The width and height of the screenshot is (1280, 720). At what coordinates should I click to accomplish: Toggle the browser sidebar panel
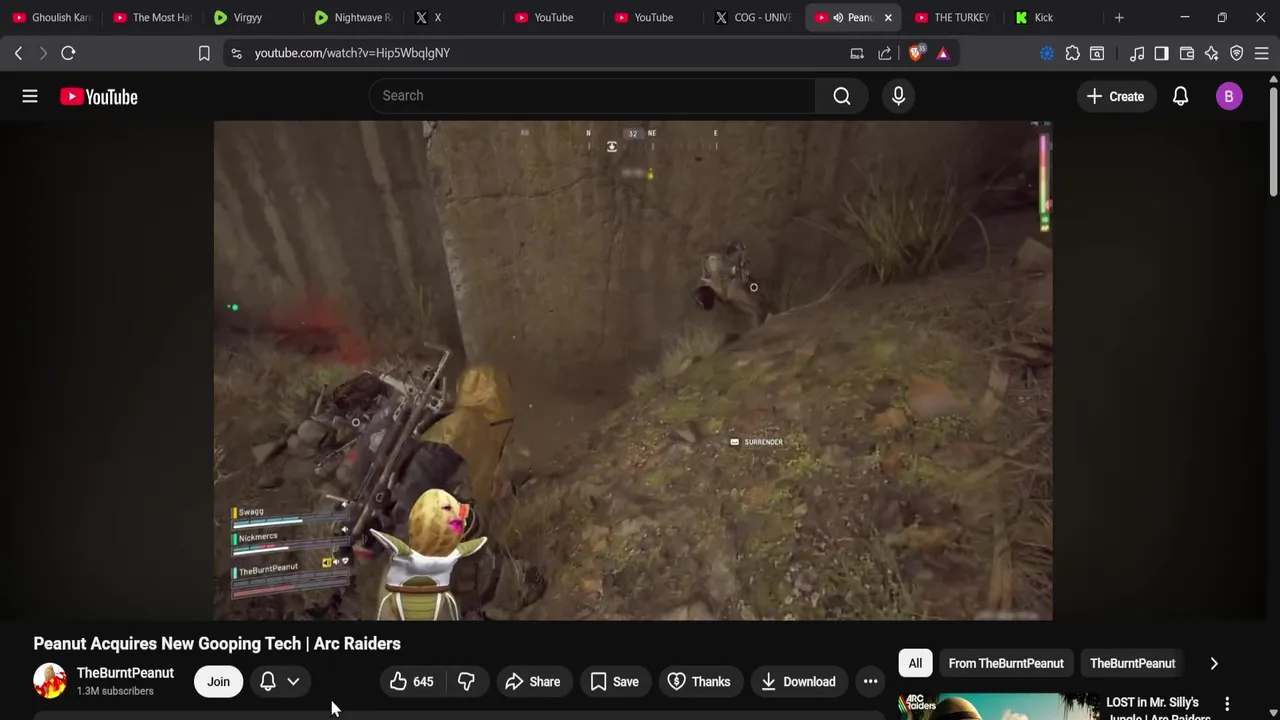pos(1161,53)
